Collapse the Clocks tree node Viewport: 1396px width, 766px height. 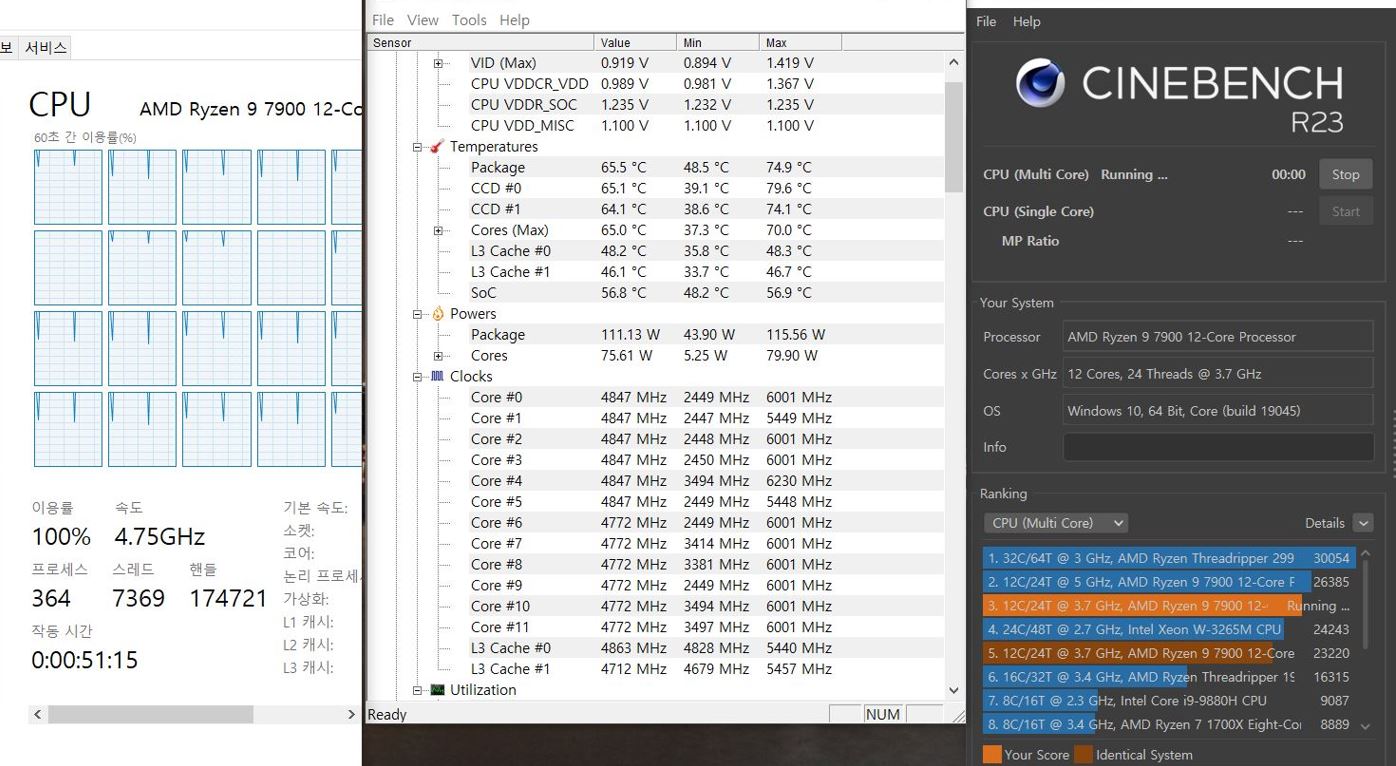[x=418, y=377]
